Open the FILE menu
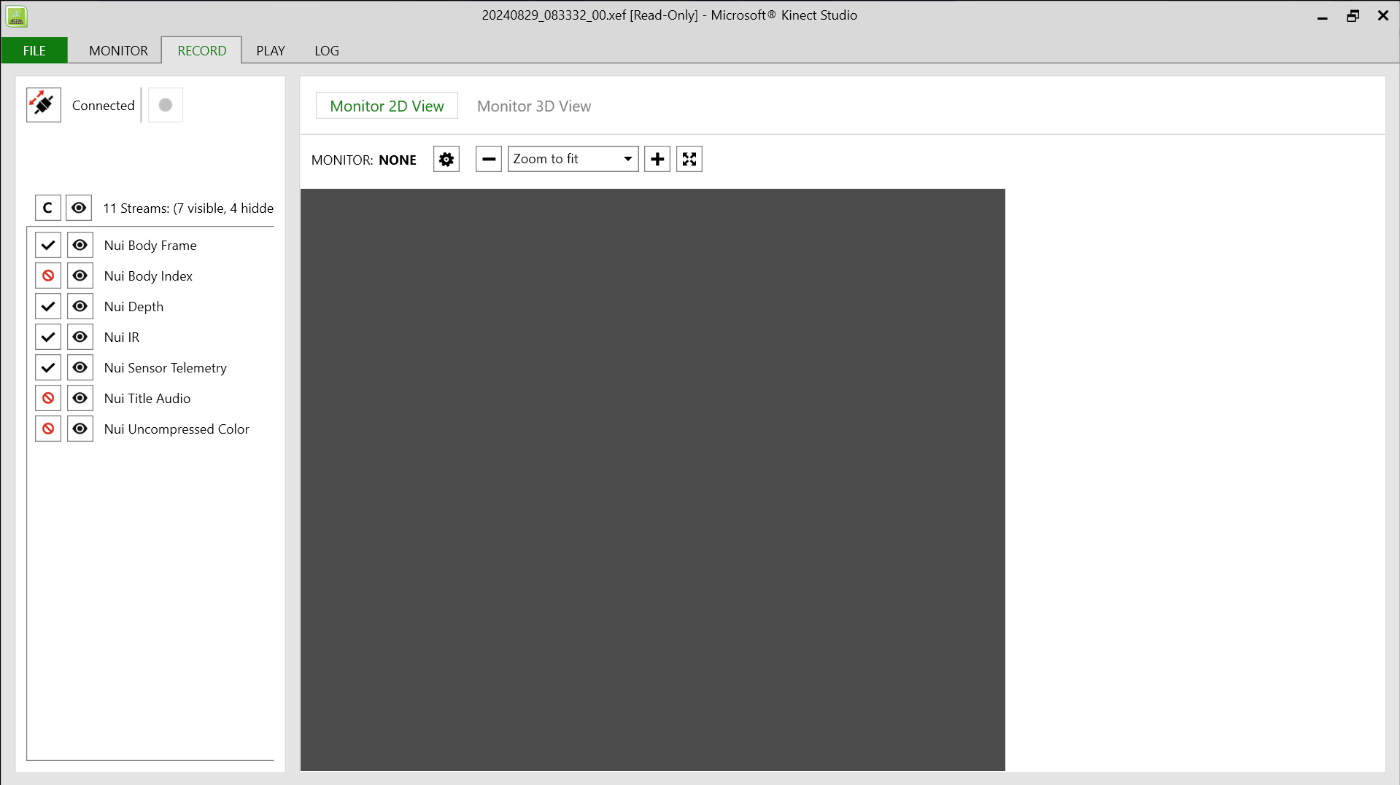1400x785 pixels. [x=34, y=50]
